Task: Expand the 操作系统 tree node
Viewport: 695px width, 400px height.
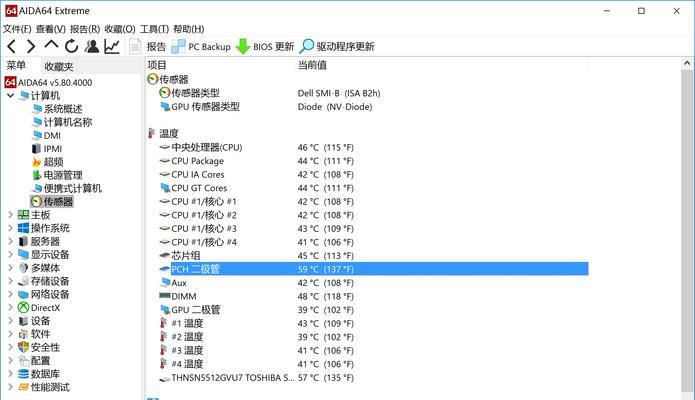Action: pos(11,228)
